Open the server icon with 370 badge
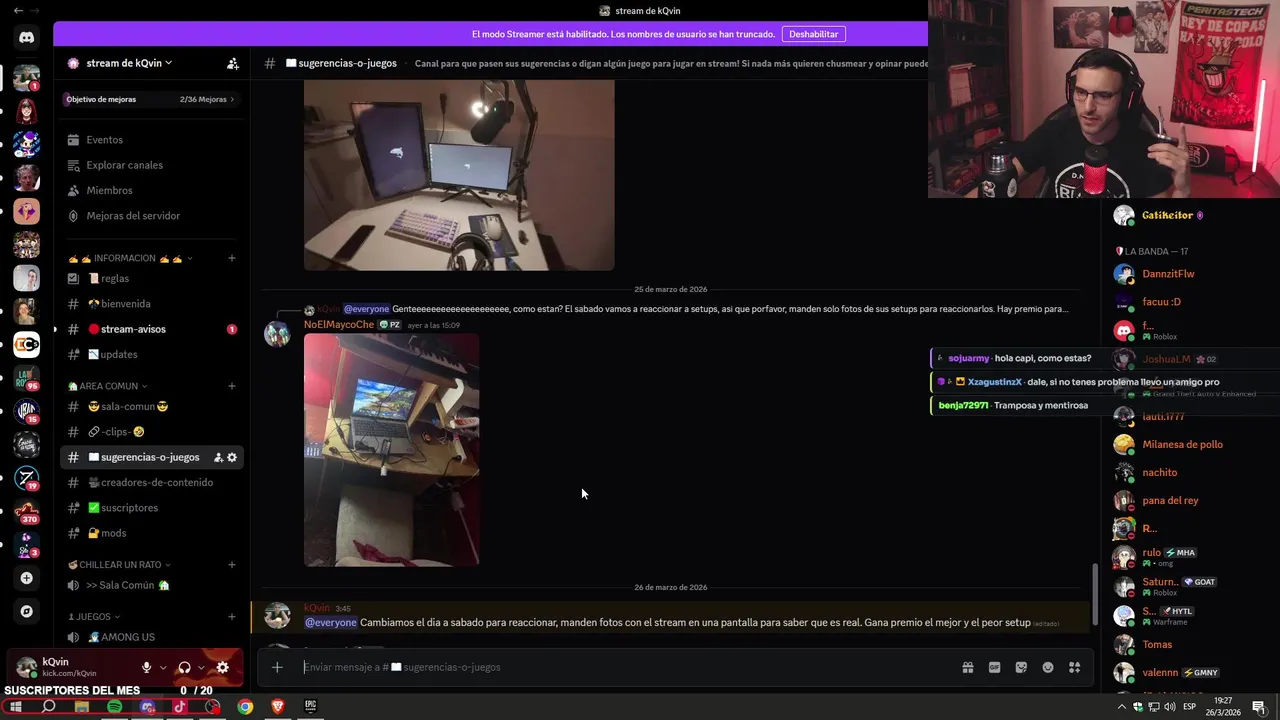1280x720 pixels. 26,511
